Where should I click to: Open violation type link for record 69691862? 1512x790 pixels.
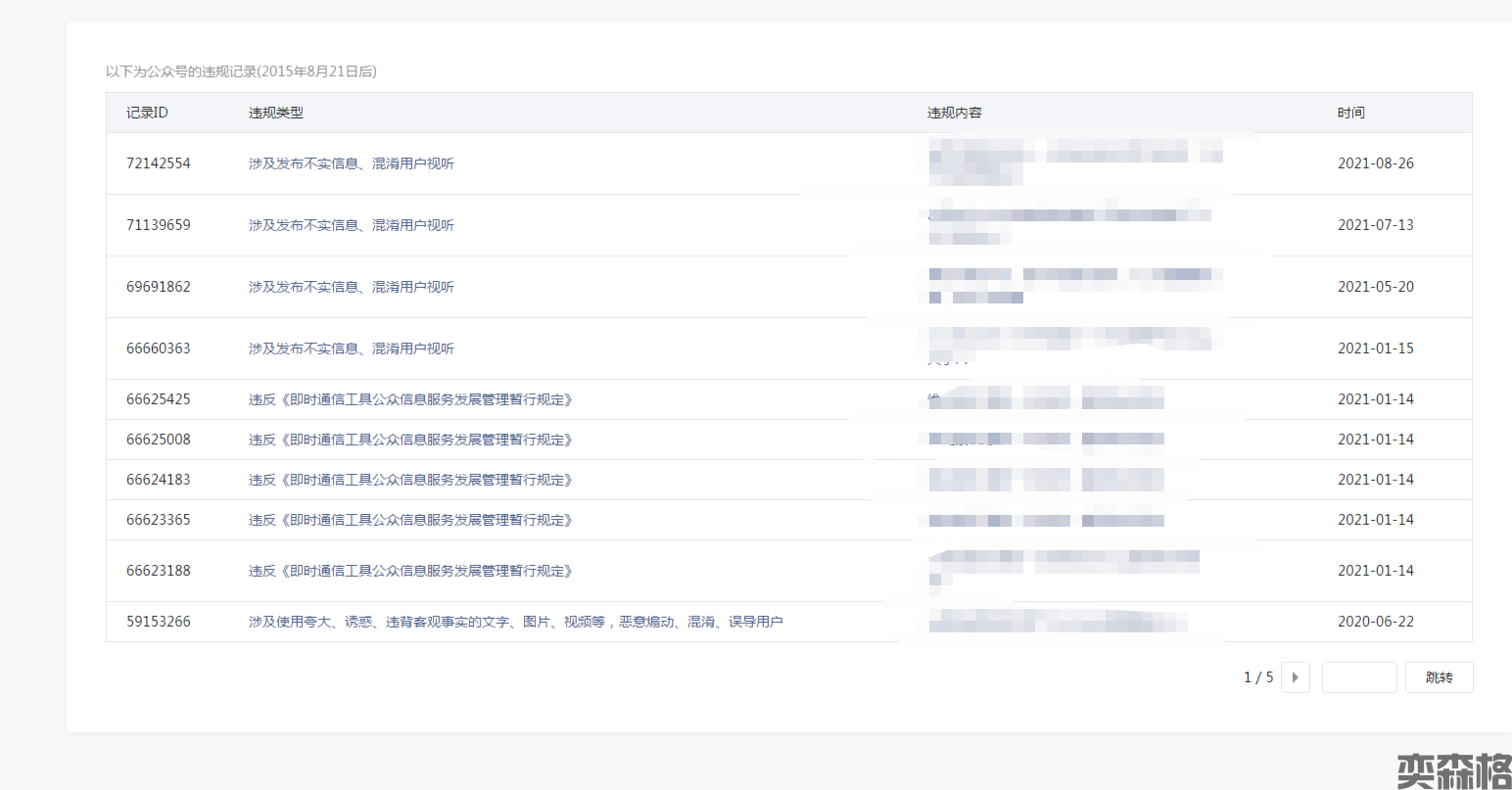pyautogui.click(x=351, y=287)
